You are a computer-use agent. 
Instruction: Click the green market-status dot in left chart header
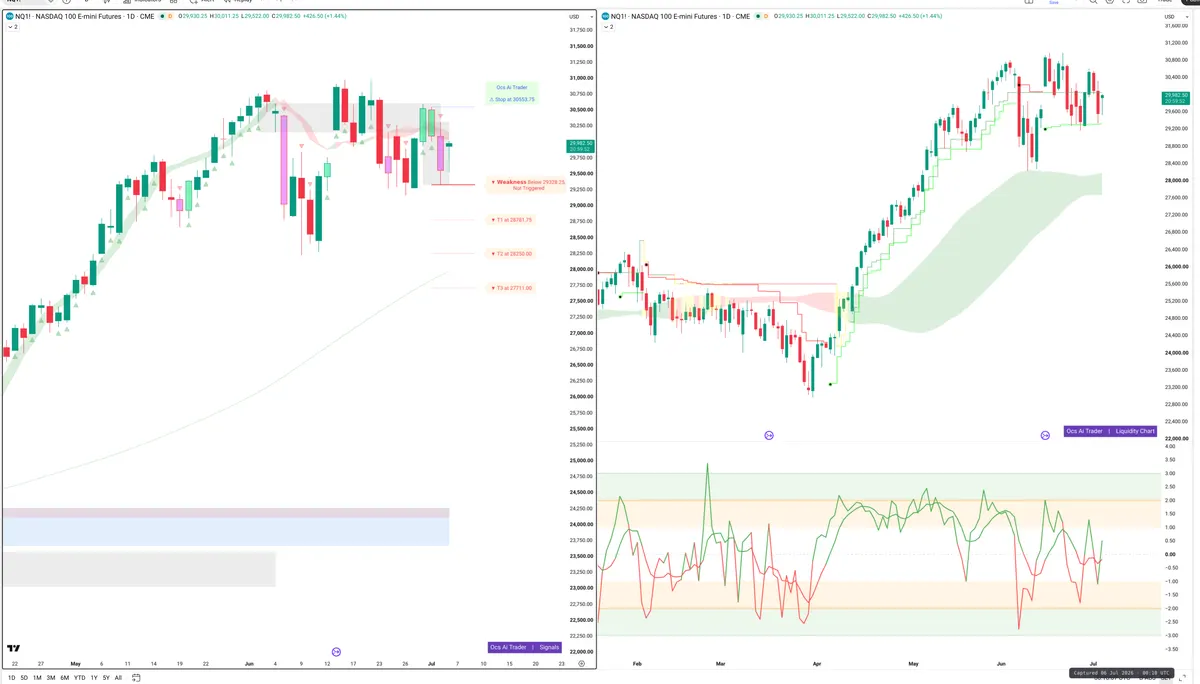click(162, 16)
